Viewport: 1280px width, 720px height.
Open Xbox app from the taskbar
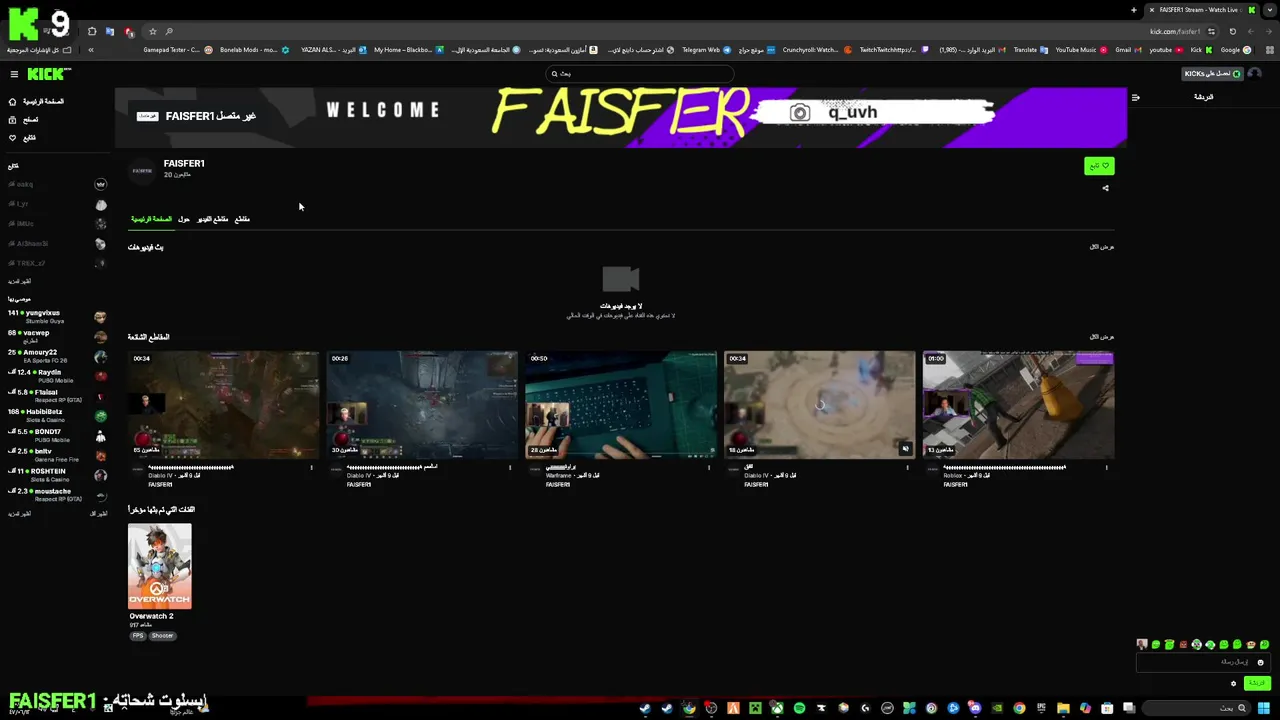coord(777,708)
